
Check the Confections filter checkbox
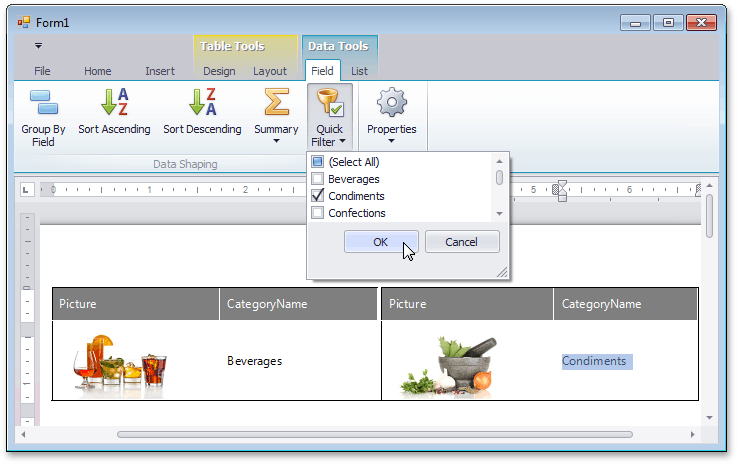click(x=318, y=212)
